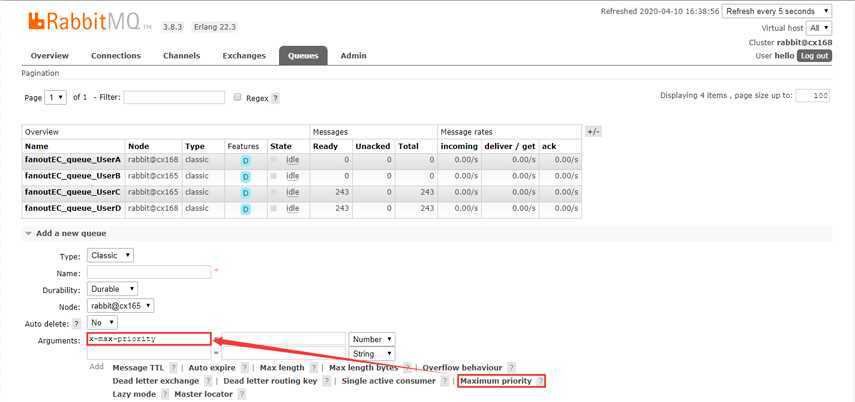The height and width of the screenshot is (402, 855).
Task: Open the queue Type dropdown
Action: click(110, 255)
